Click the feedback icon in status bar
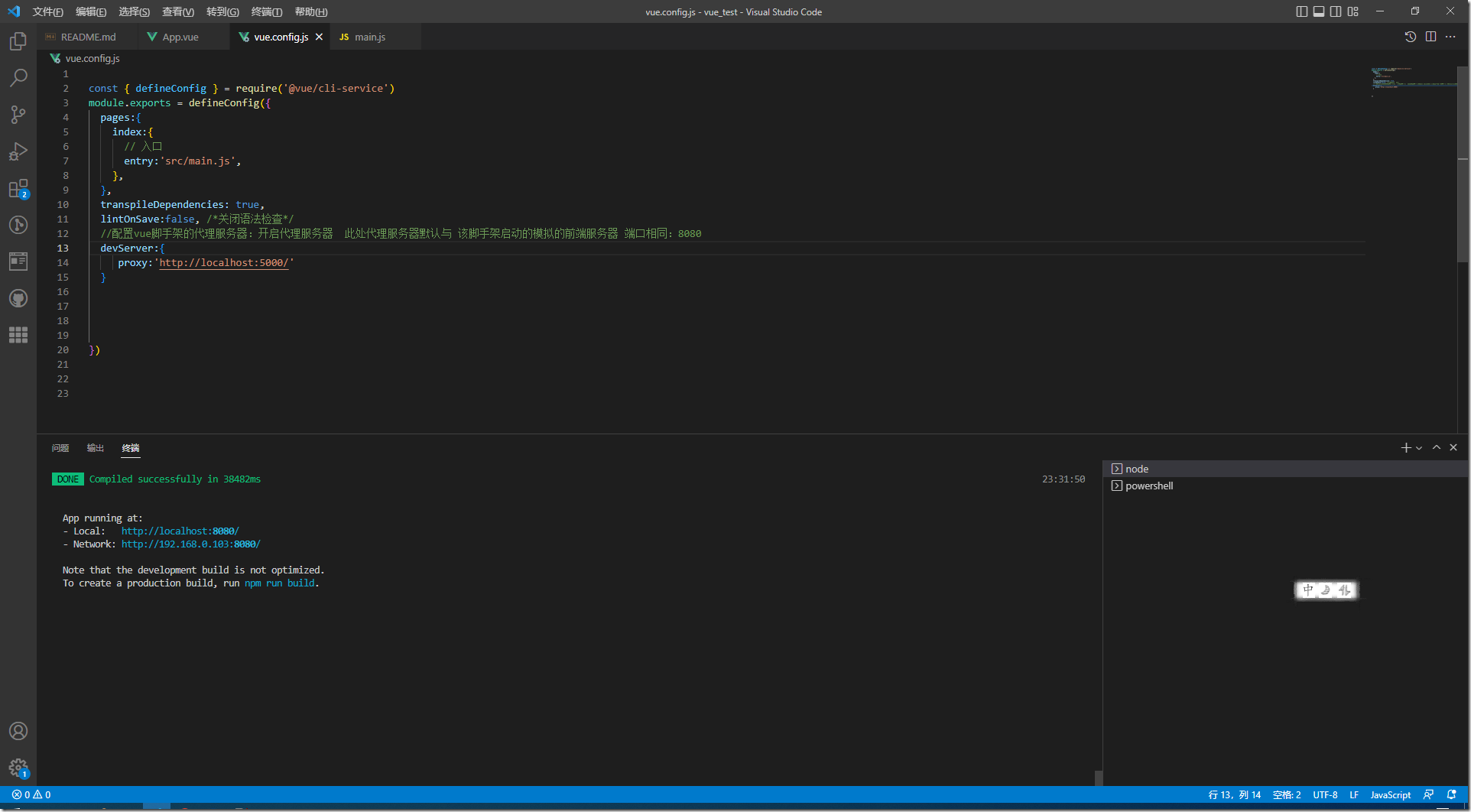1471x812 pixels. 1428,795
